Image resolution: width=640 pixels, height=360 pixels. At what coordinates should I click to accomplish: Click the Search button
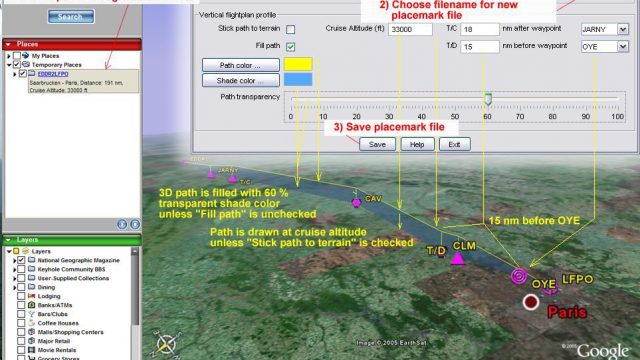click(71, 16)
